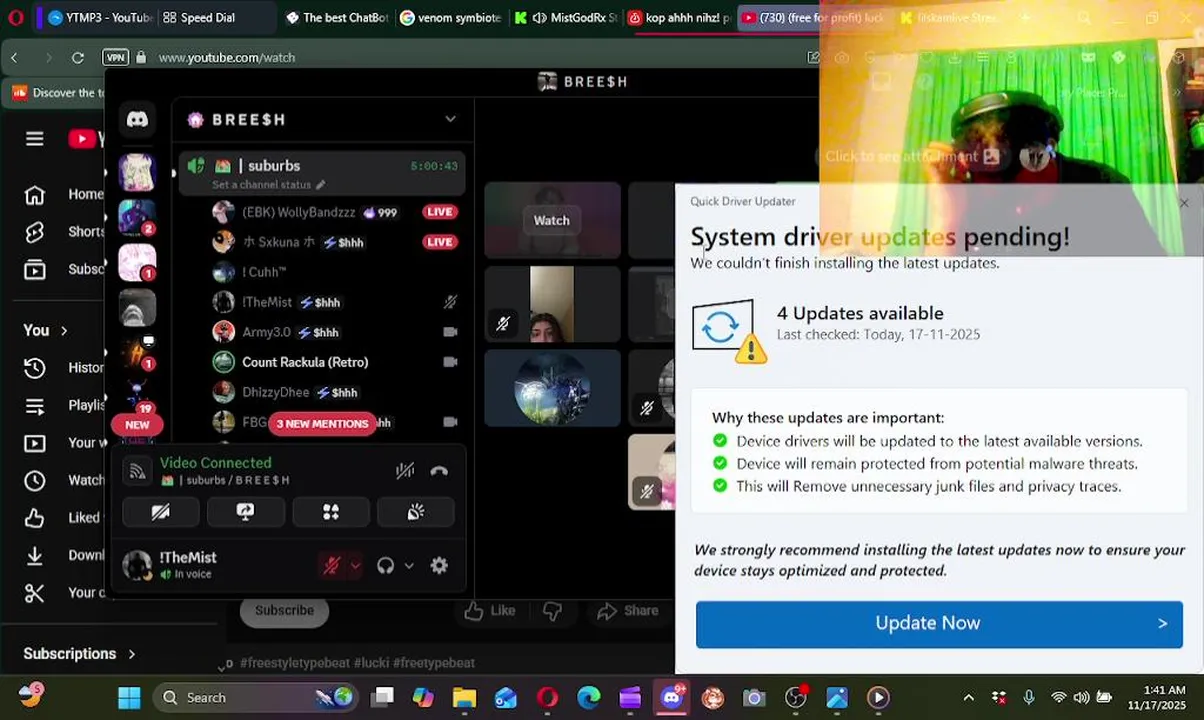Image resolution: width=1204 pixels, height=720 pixels.
Task: Turn on camera in Discord voice panel
Action: click(x=160, y=512)
